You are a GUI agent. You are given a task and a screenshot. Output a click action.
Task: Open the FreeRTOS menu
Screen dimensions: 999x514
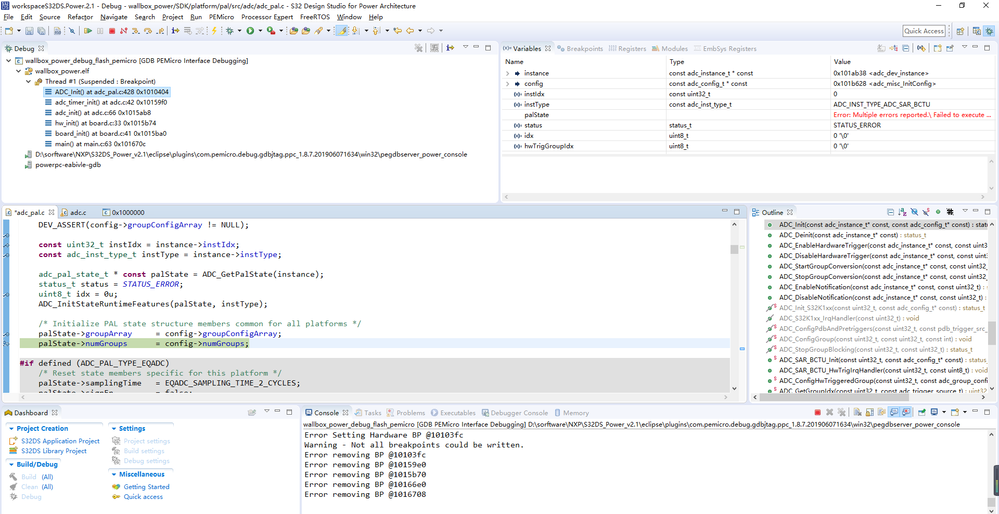[x=315, y=17]
